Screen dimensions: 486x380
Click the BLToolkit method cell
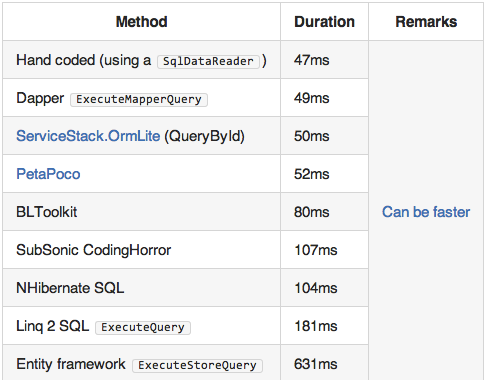coord(141,212)
